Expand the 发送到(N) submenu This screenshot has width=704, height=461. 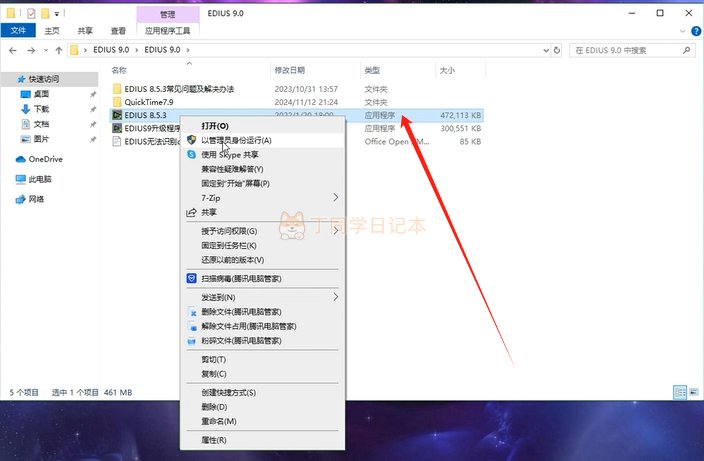263,297
